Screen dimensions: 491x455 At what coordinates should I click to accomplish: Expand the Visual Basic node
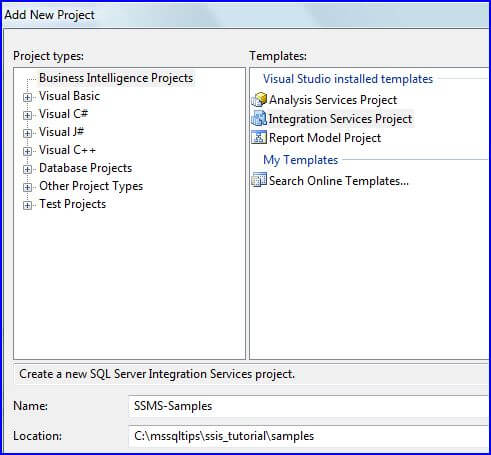tap(27, 97)
